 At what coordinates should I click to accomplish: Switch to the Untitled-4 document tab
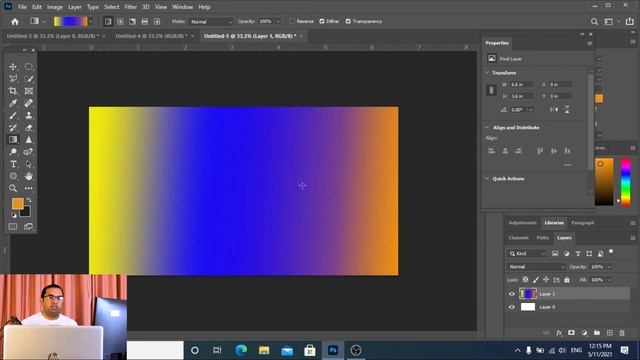coord(151,36)
